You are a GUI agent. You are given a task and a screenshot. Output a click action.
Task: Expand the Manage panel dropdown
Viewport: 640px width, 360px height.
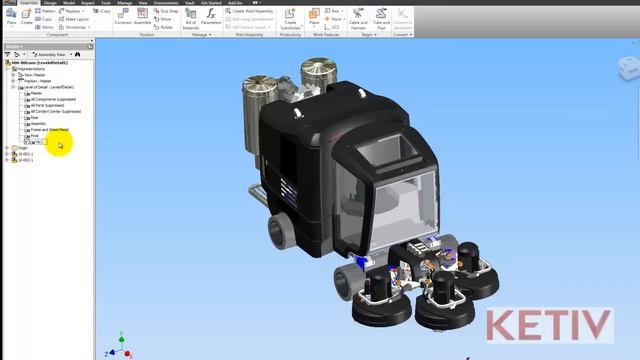click(210, 35)
